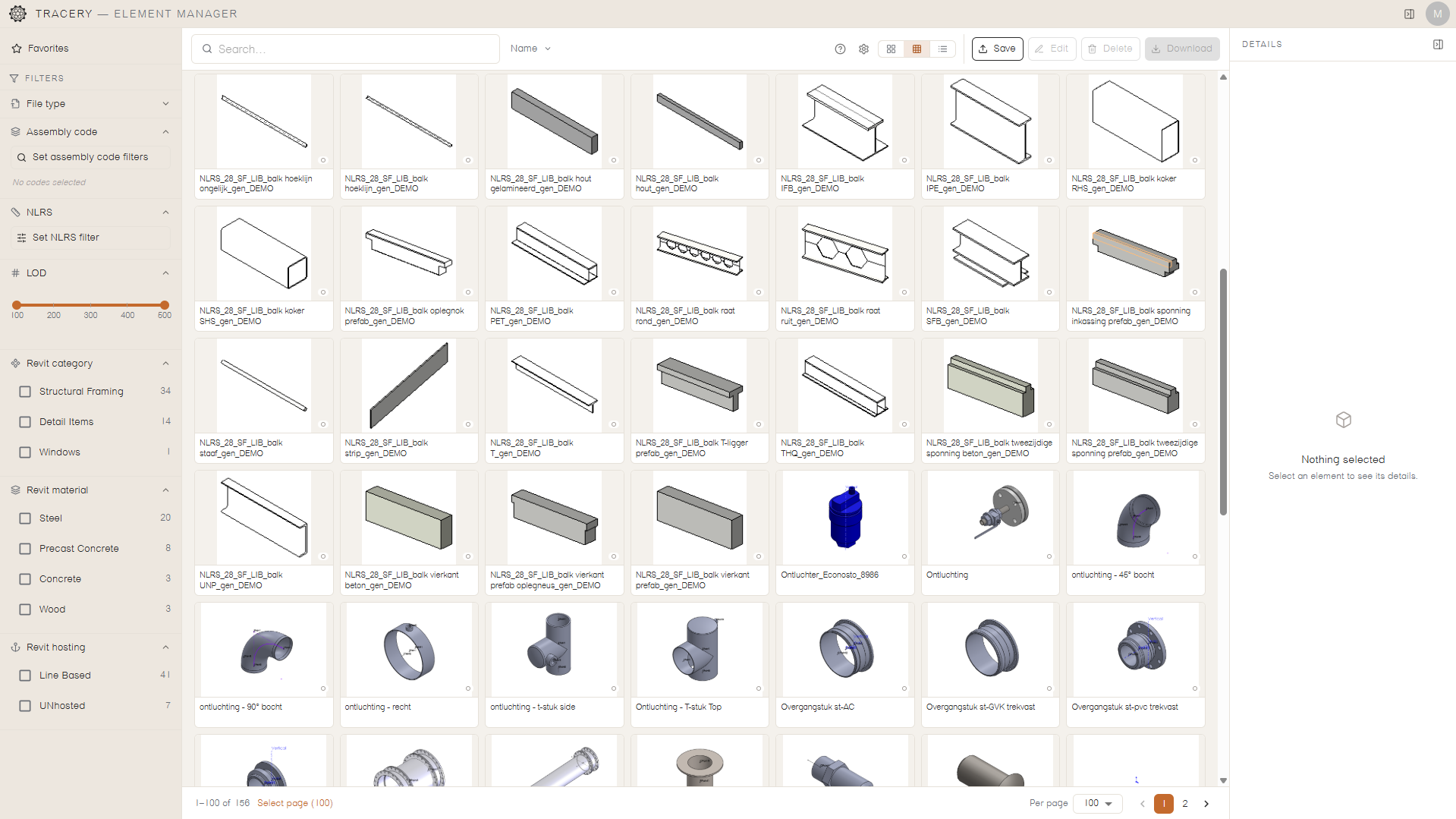Click the magnifier icon in the Search box
This screenshot has width=1456, height=819.
[x=207, y=49]
